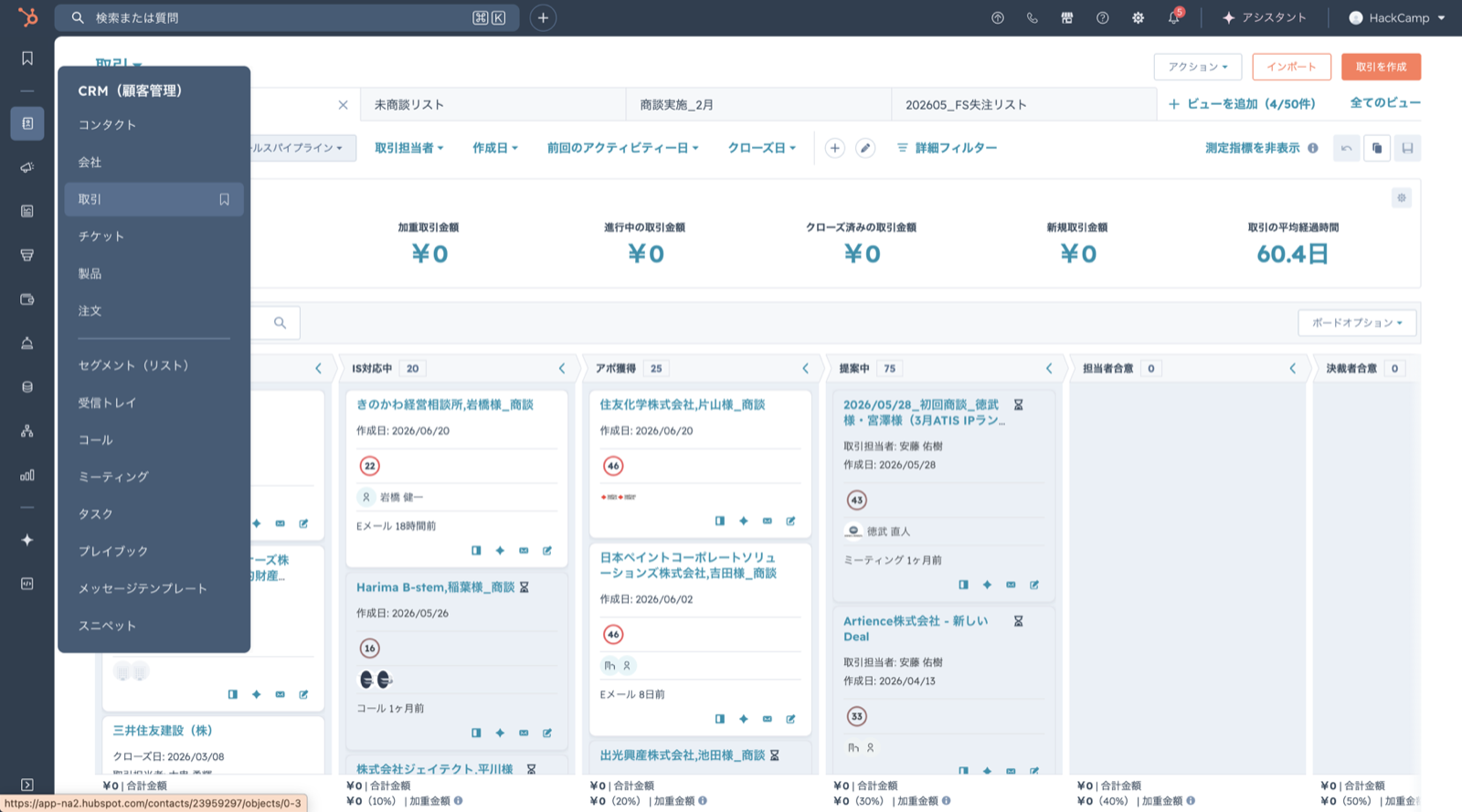
Task: Collapse the IS対応中 column
Action: [562, 368]
